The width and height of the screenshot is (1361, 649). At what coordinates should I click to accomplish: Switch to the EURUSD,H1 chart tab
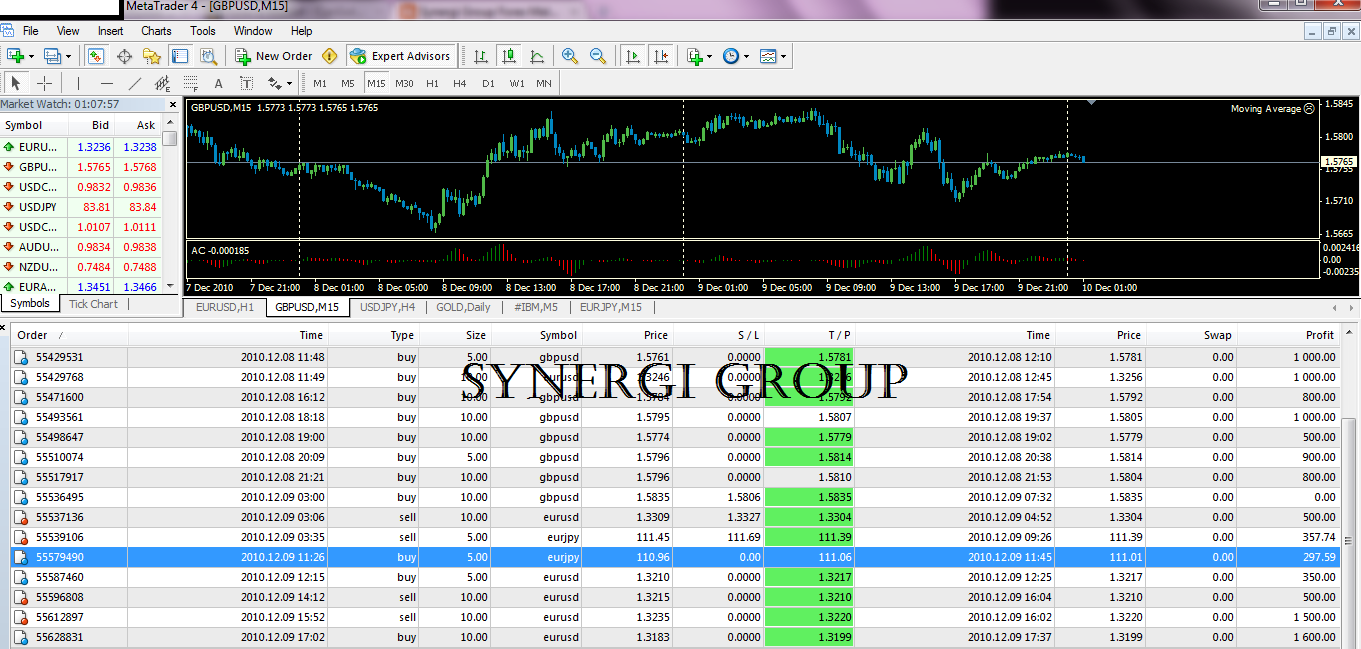point(225,307)
